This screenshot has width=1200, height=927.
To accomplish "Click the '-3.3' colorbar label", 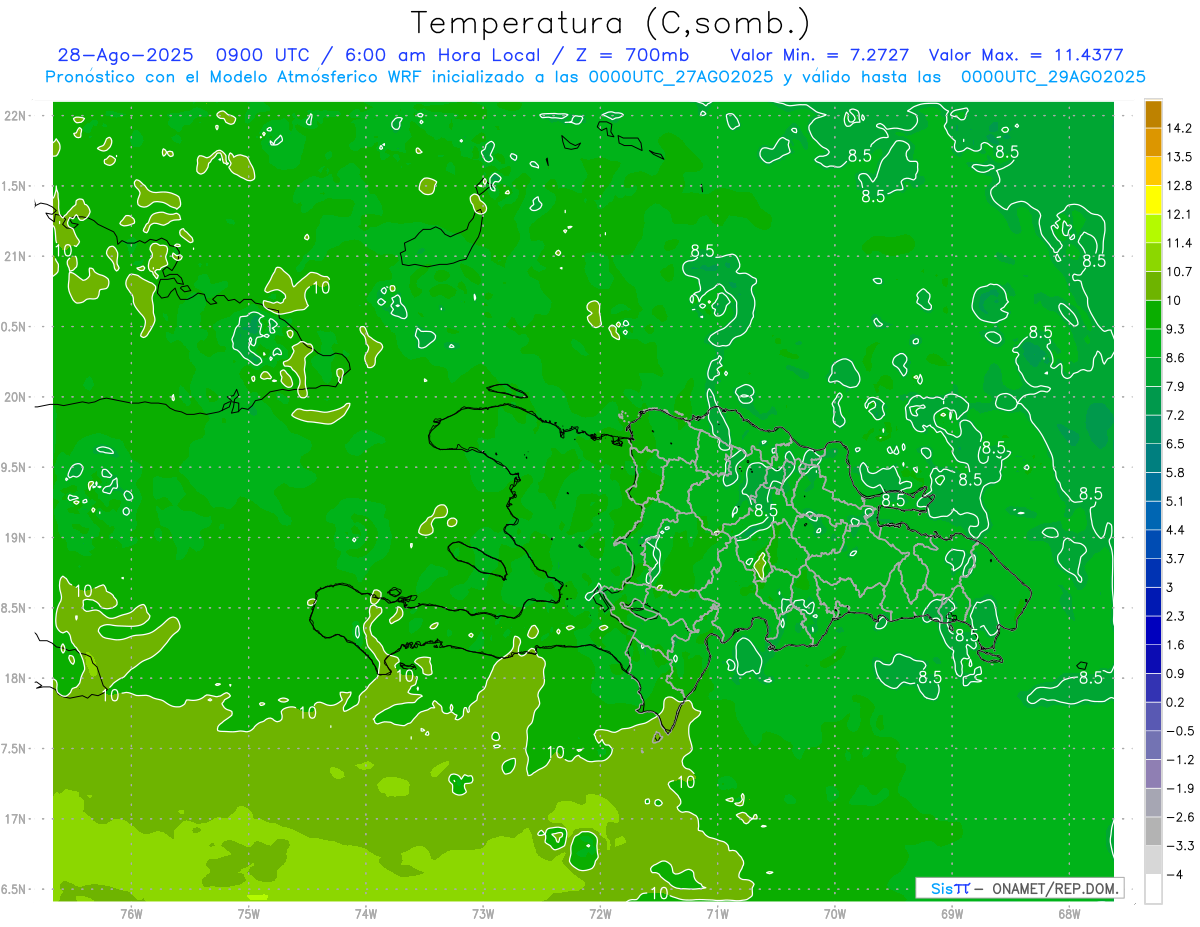I will coord(1179,846).
